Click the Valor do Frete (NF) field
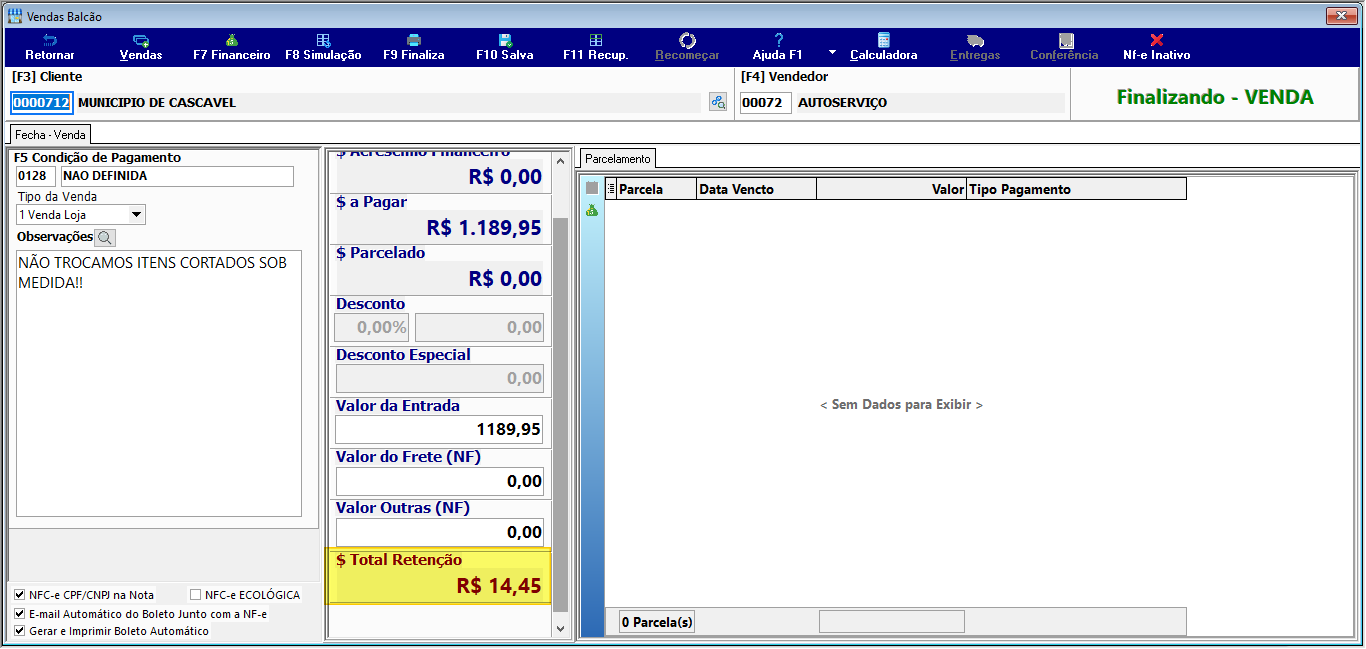Screen dimensions: 1366x649 click(440, 481)
